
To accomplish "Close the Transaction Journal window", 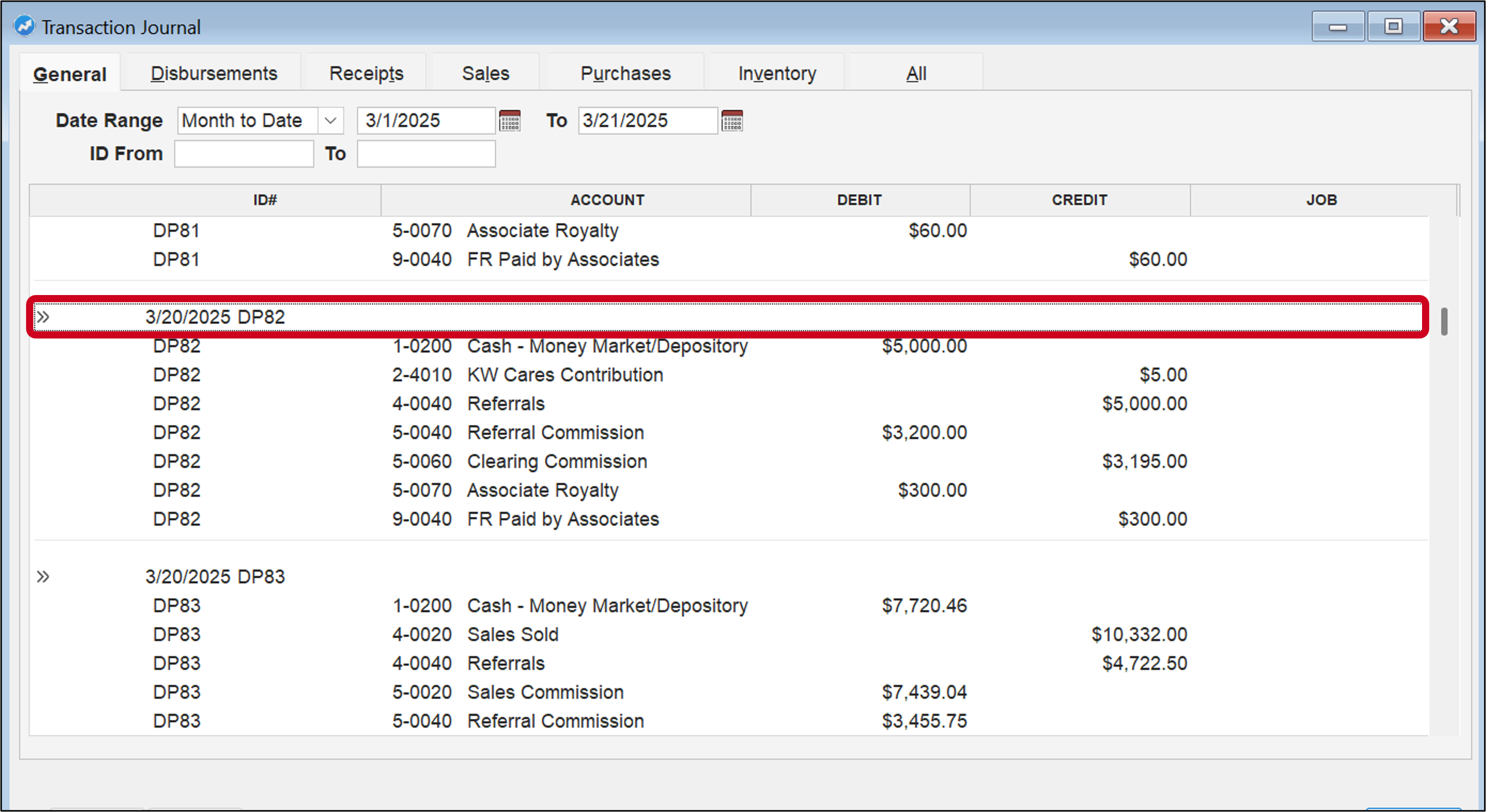I will click(1449, 27).
